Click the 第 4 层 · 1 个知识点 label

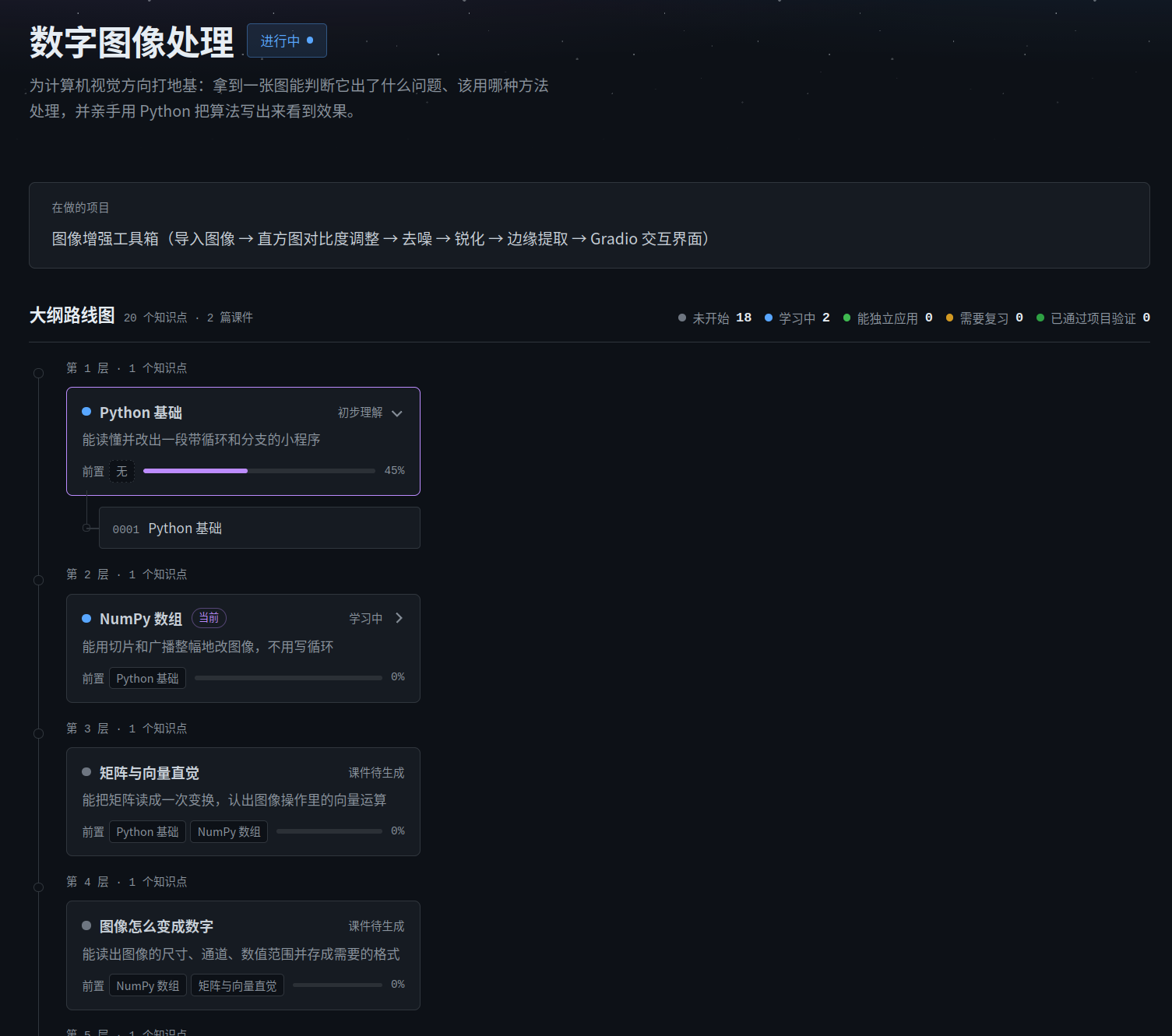point(126,882)
